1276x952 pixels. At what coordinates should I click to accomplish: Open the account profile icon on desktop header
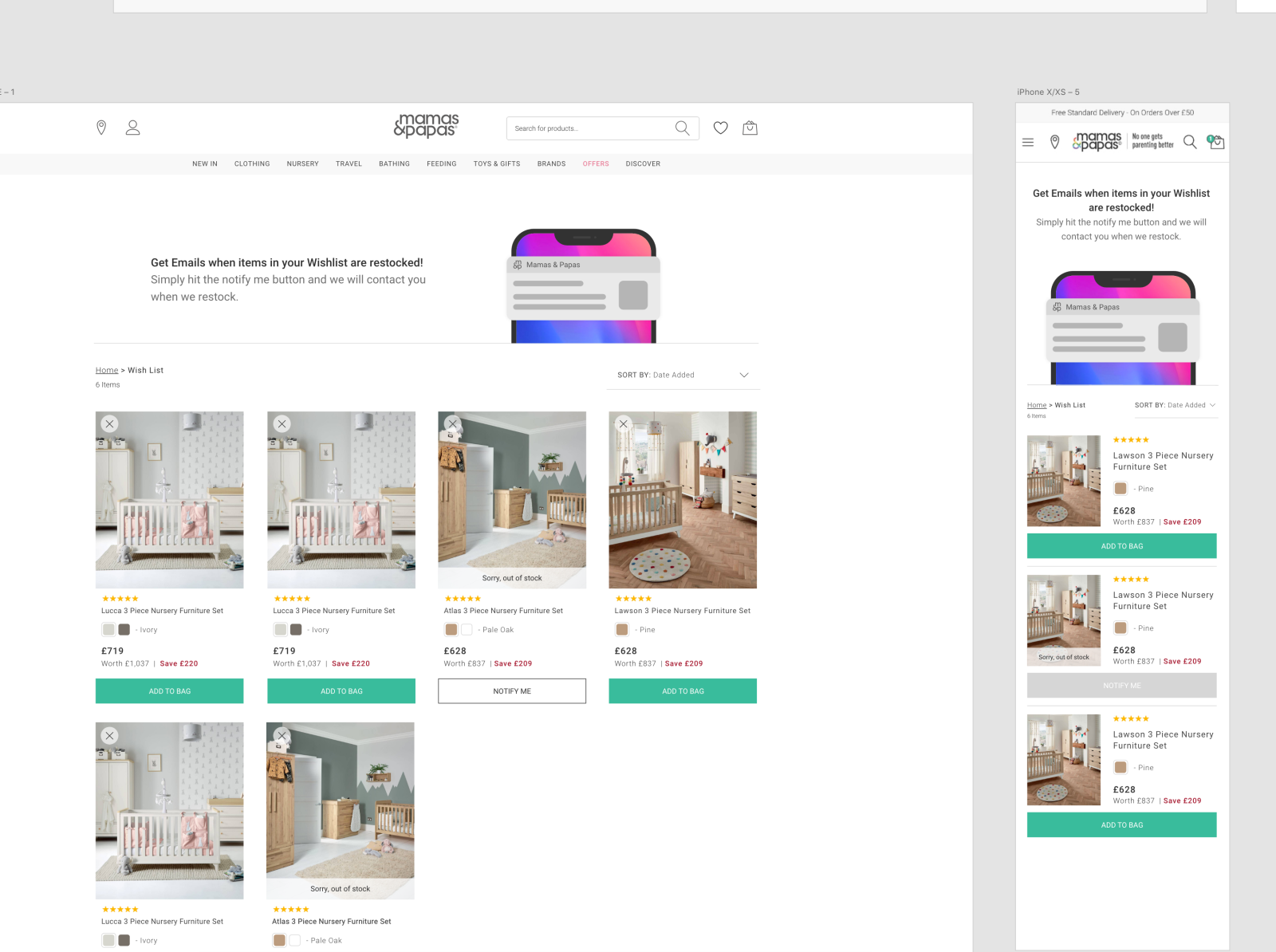pos(133,128)
